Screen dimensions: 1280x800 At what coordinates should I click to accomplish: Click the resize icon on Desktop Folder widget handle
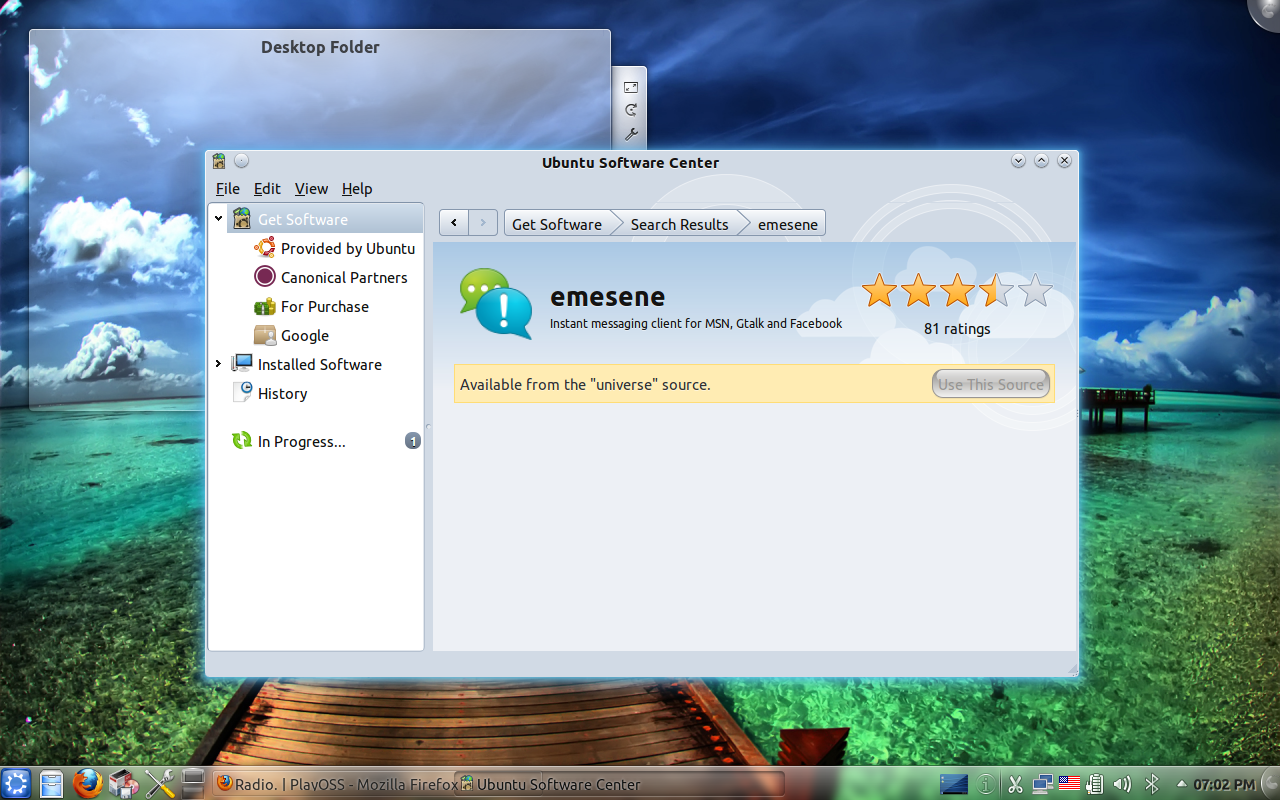pos(631,88)
